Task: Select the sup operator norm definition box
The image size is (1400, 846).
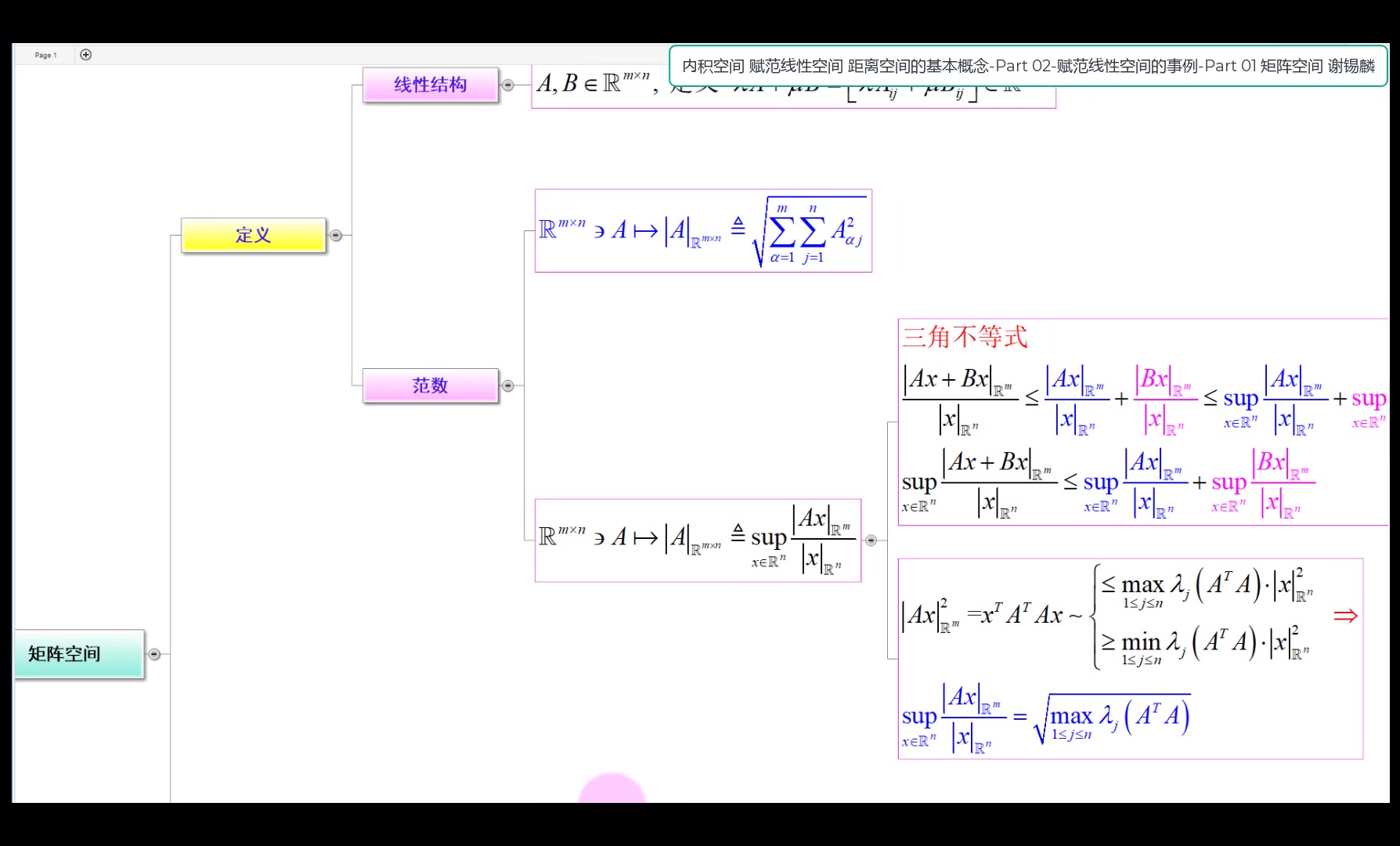Action: point(698,540)
